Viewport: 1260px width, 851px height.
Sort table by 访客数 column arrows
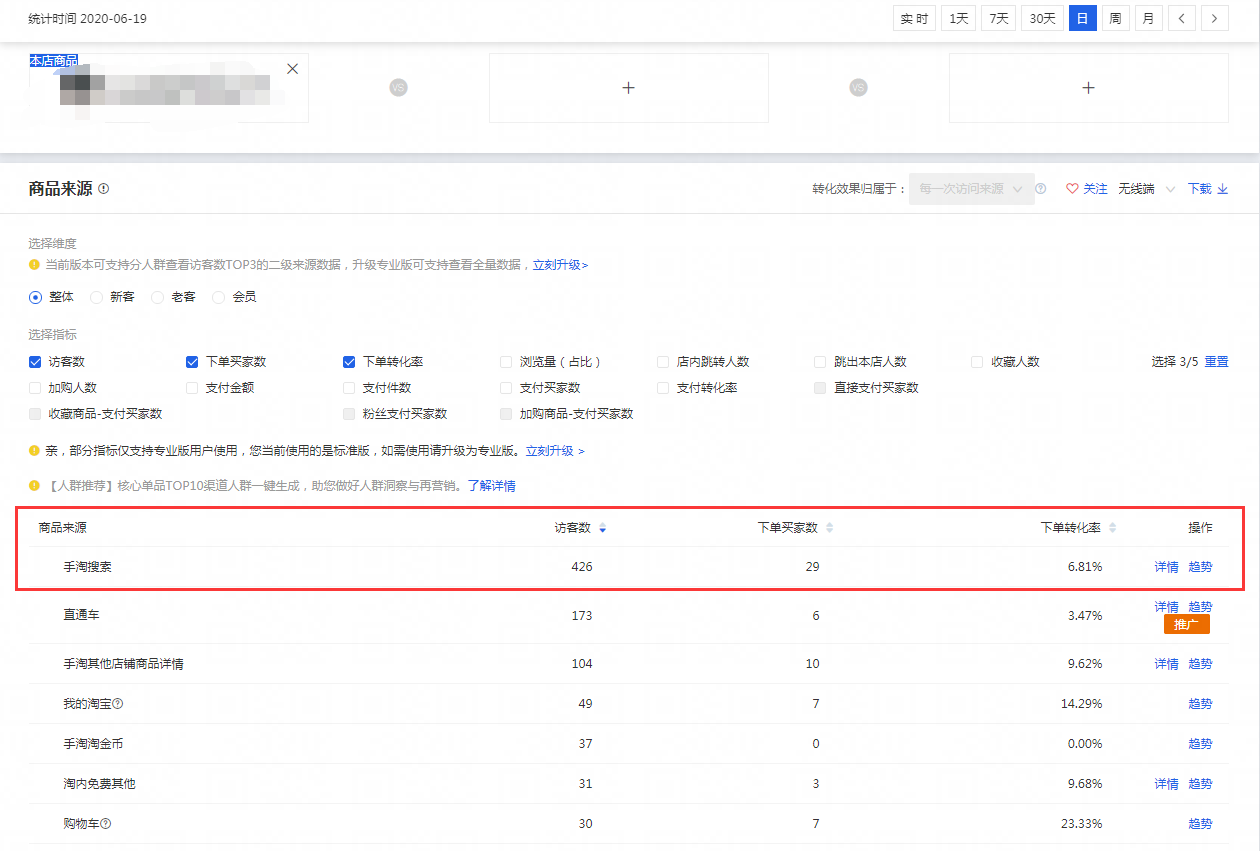(602, 528)
